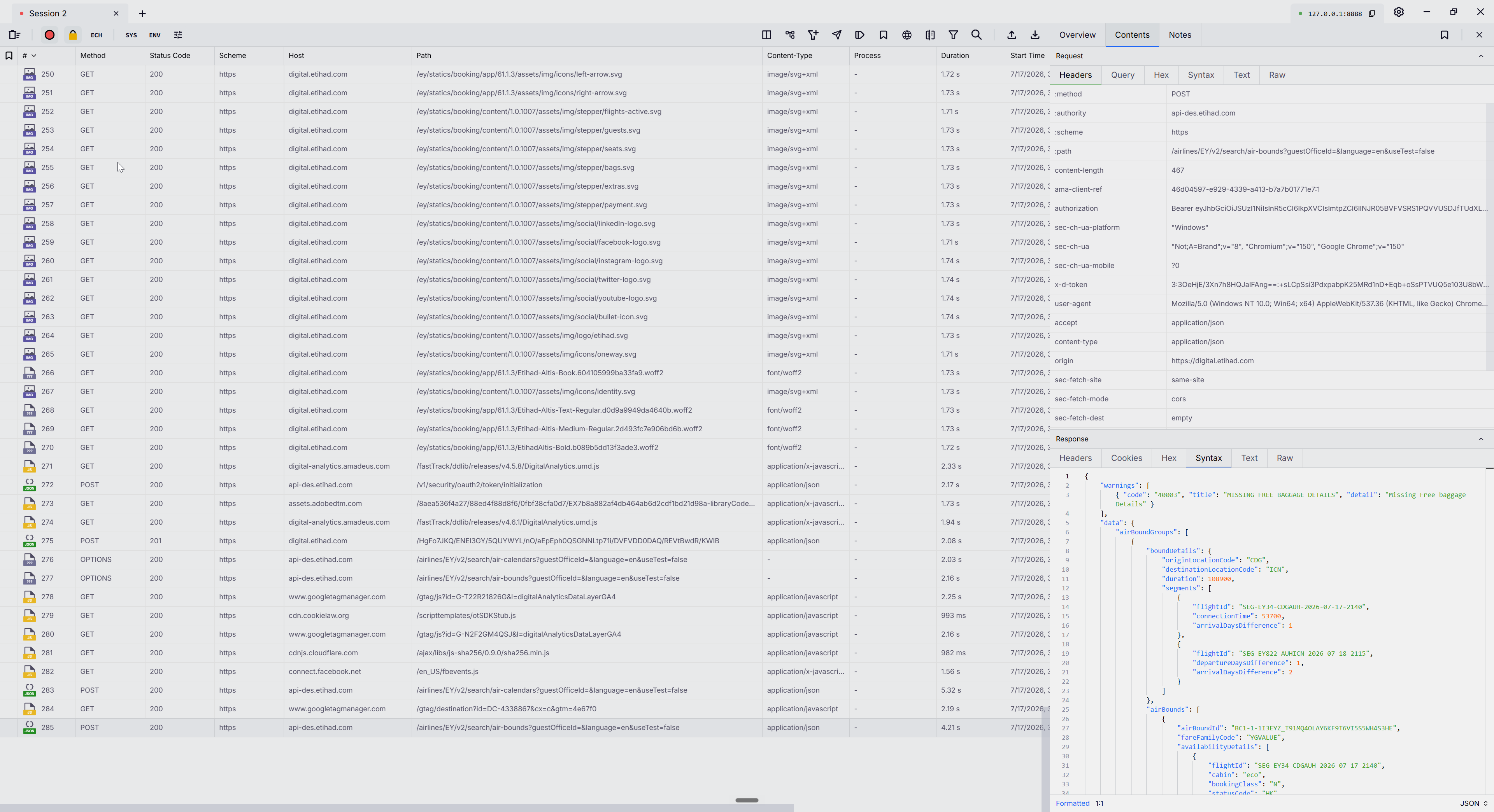Bookmark this request in details panel

pos(1444,35)
